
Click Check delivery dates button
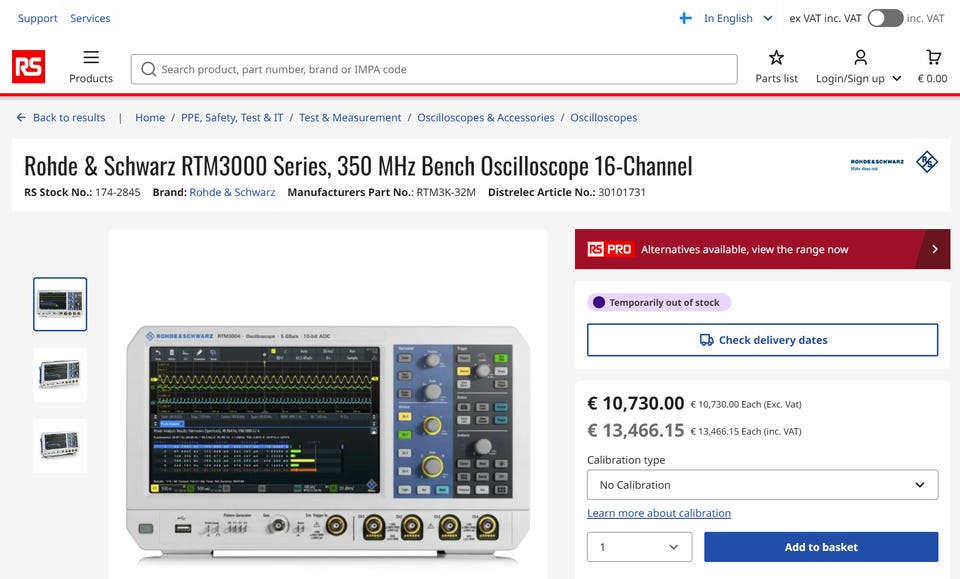762,340
